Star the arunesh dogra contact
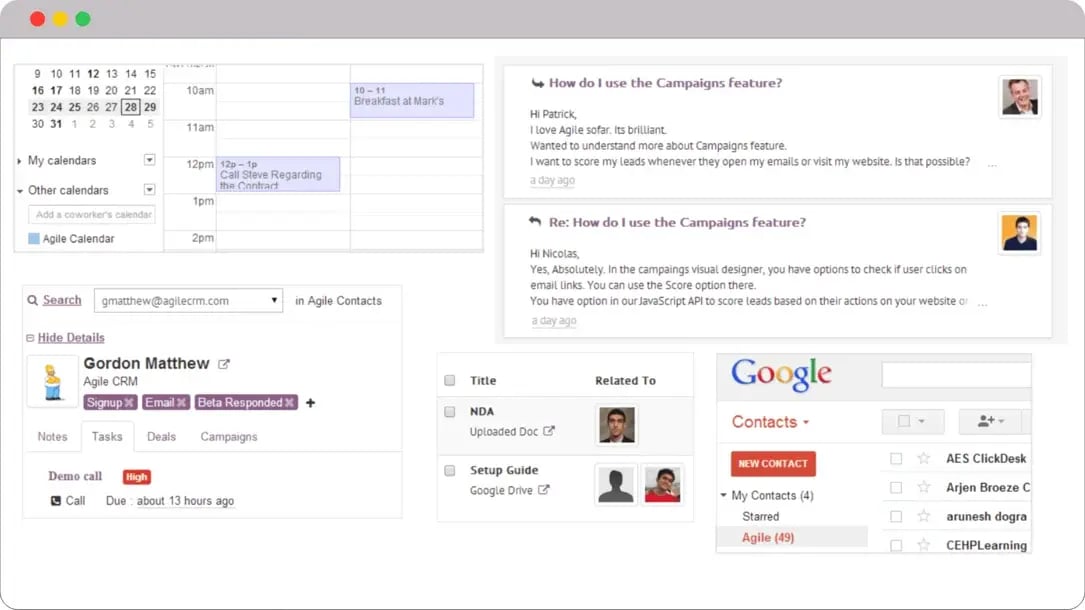 924,516
